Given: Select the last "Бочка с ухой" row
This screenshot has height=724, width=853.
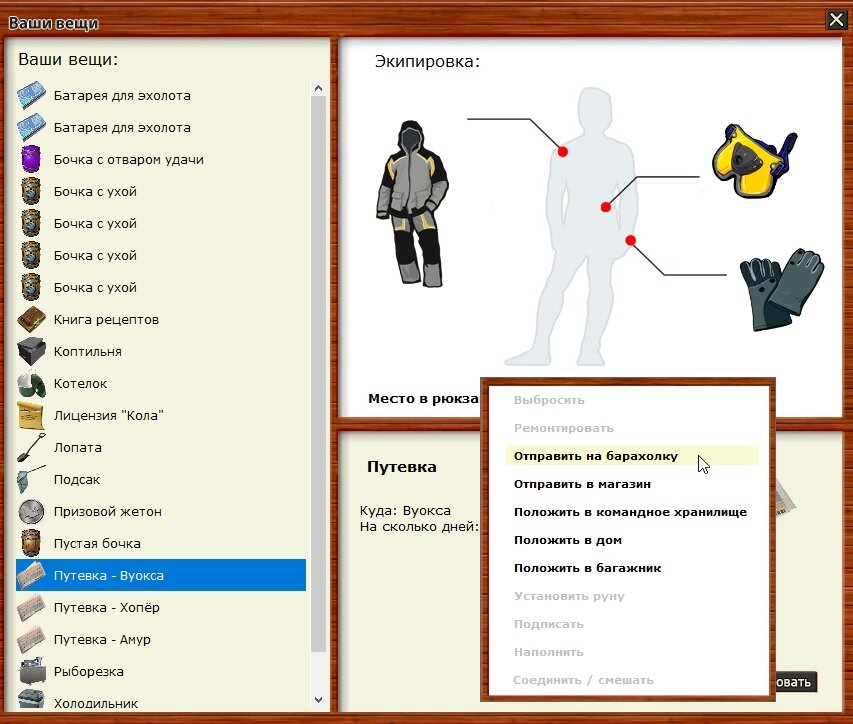Looking at the screenshot, I should [x=161, y=288].
